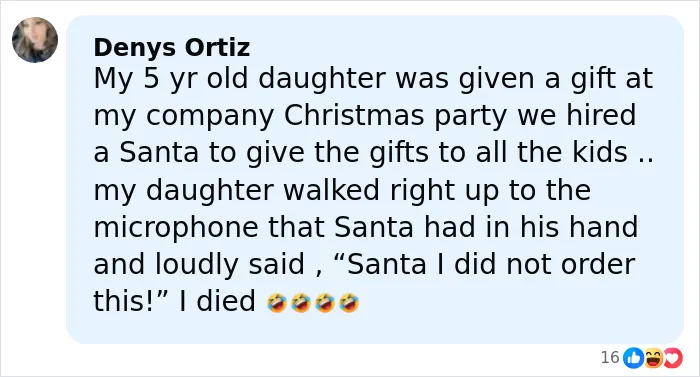Click the blue thumbs-up Like reaction icon
Image resolution: width=700 pixels, height=377 pixels.
pos(633,358)
